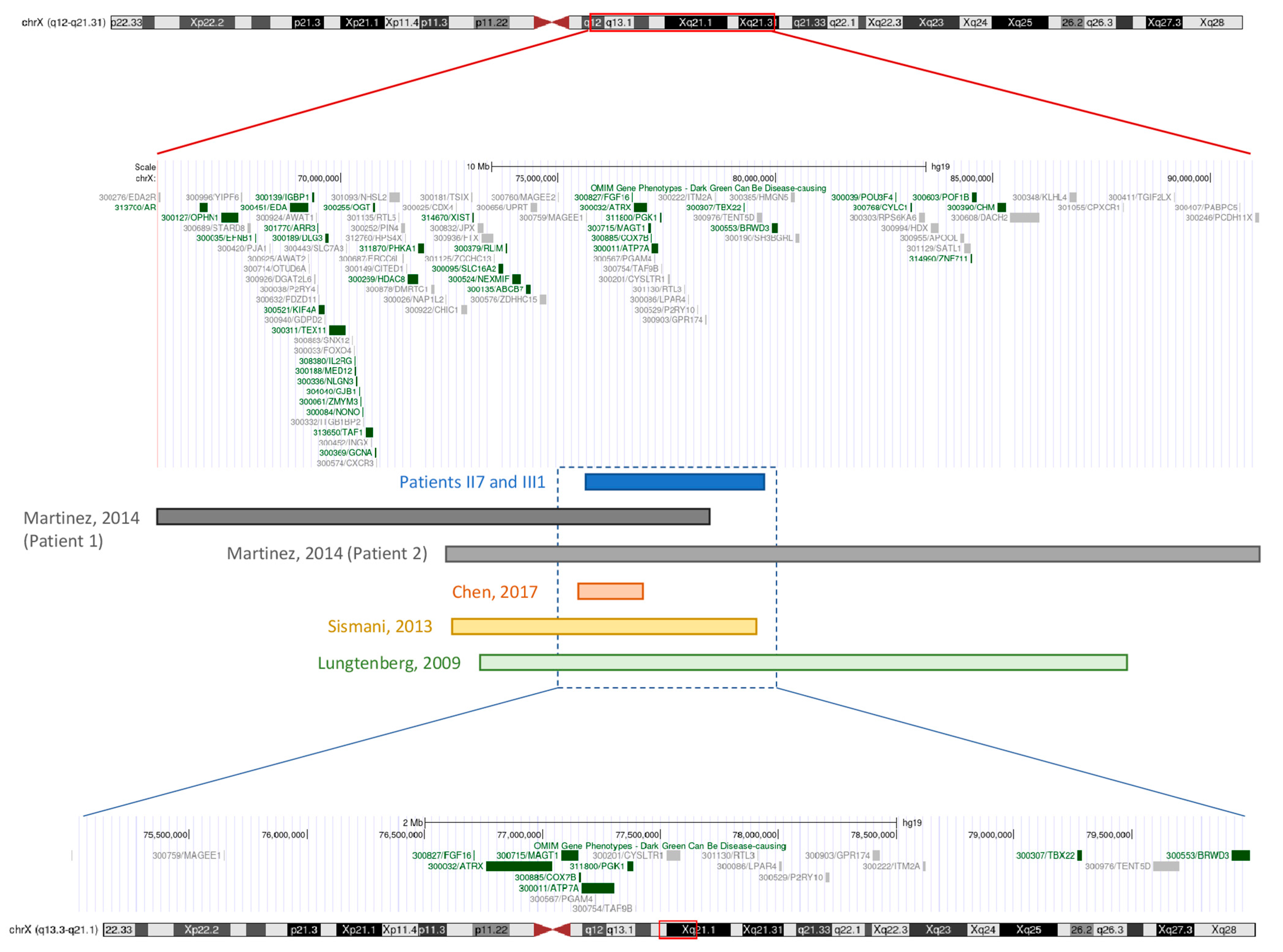The image size is (1283, 952).
Task: Click the yellow Sismani, 2013 bar
Action: (x=604, y=626)
